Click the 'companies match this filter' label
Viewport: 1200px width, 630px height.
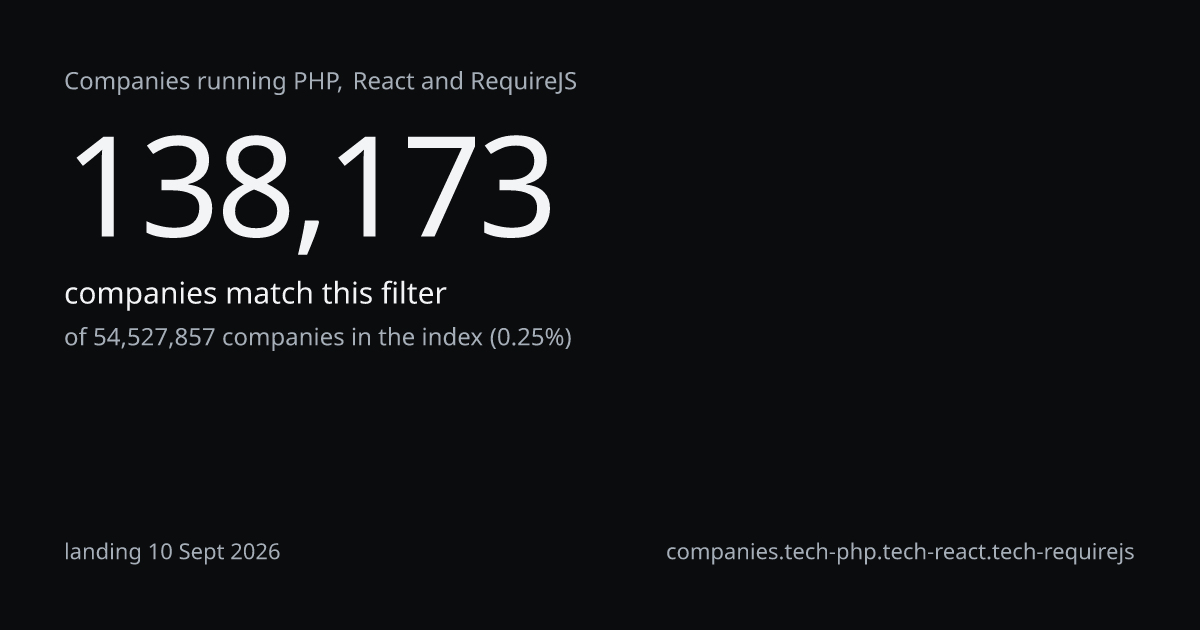(x=255, y=294)
